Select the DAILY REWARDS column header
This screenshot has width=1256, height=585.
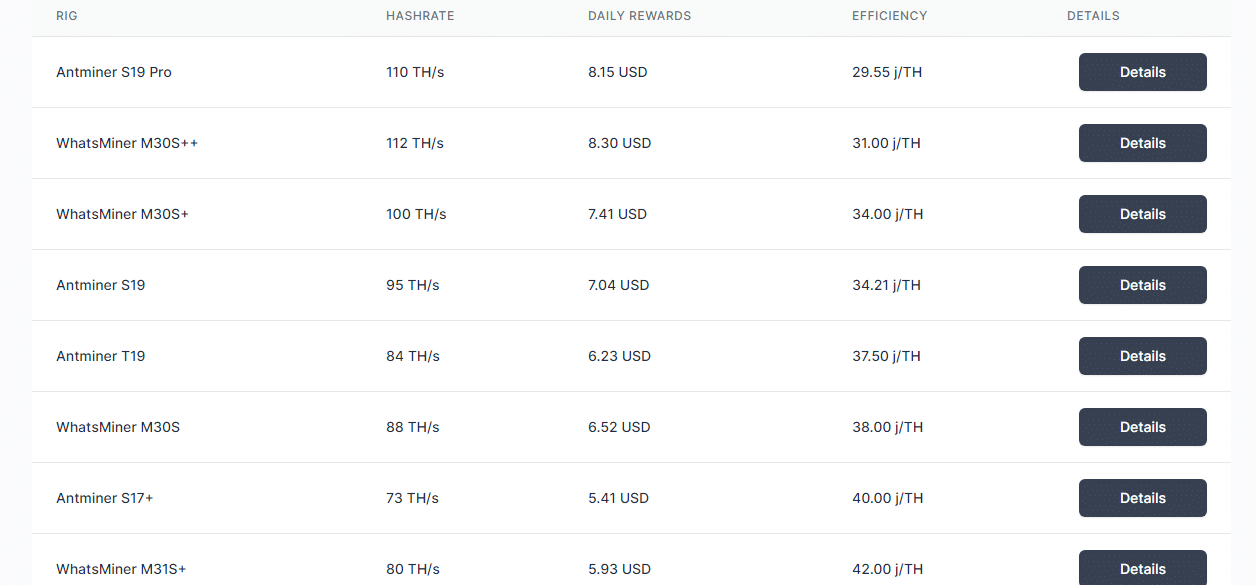click(639, 16)
